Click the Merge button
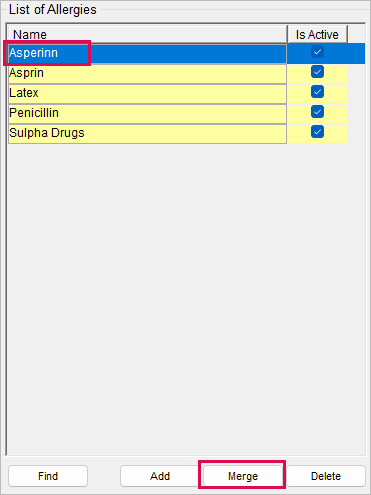 click(x=243, y=476)
